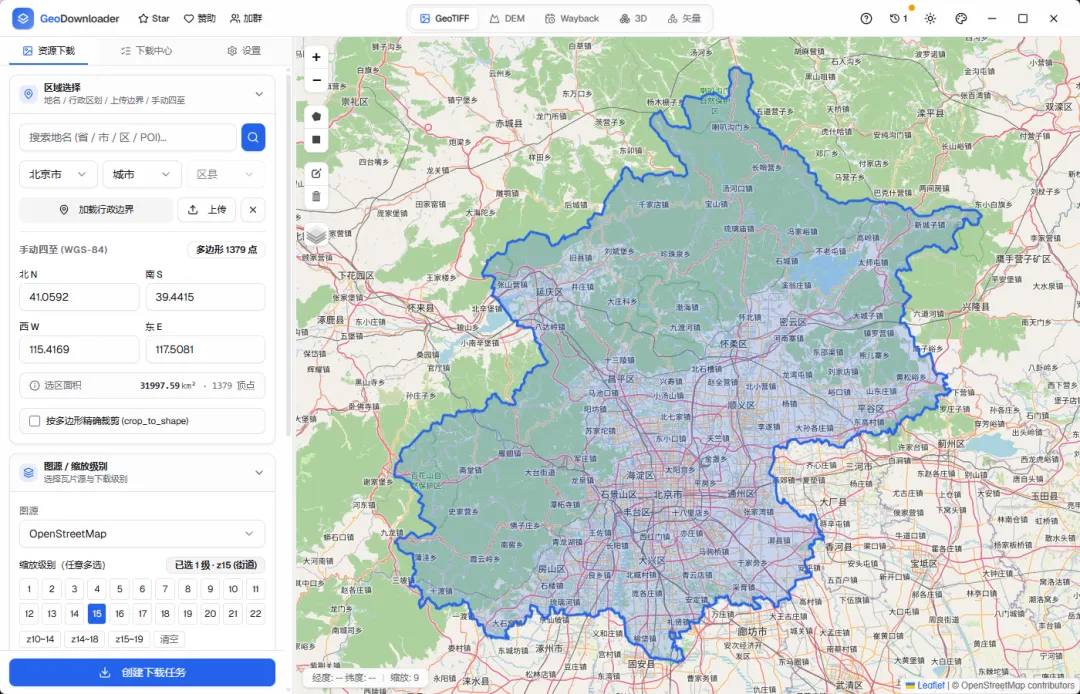Click the 西 W longitude field 115.4169
The image size is (1080, 694).
click(79, 349)
